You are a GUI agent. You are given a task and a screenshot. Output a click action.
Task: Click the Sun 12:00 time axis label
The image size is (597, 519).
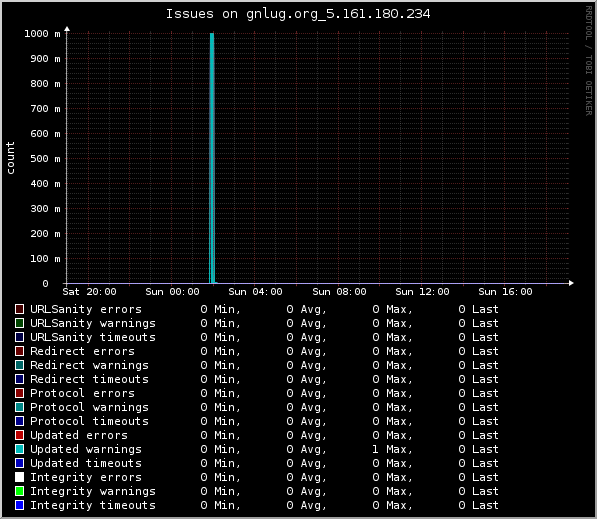click(x=422, y=292)
